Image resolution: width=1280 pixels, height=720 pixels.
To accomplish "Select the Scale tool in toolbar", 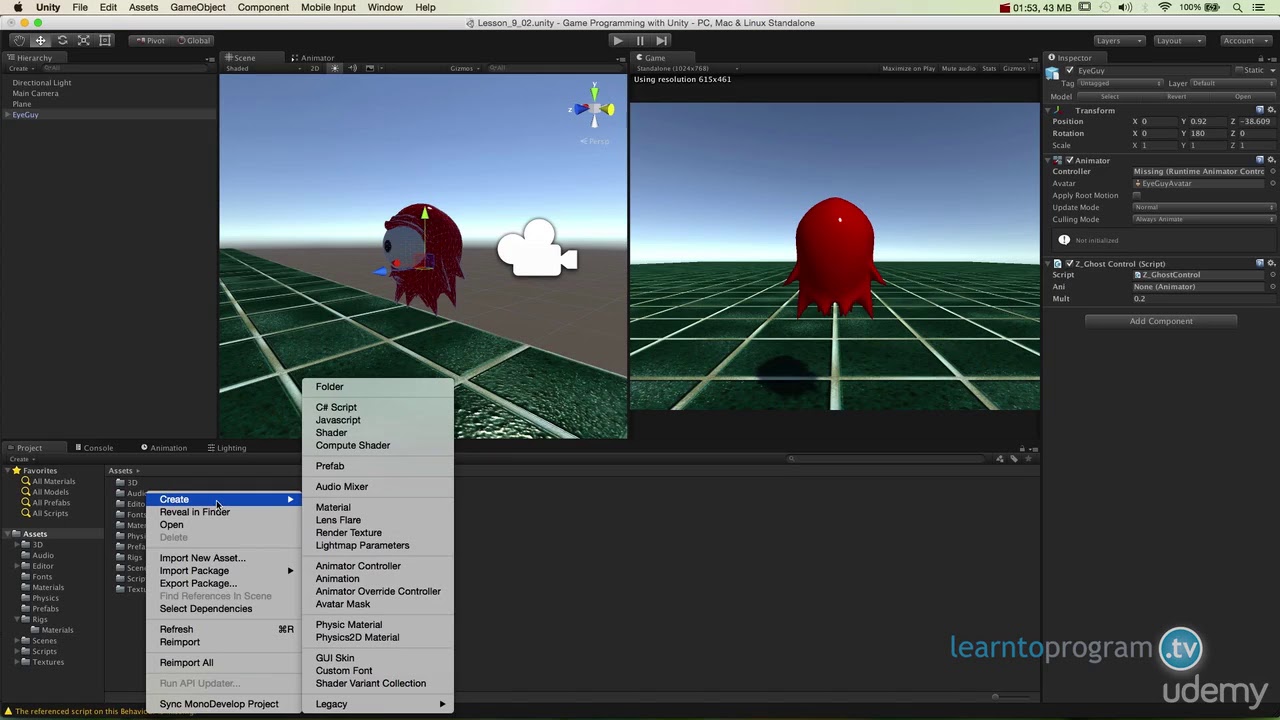I will (x=84, y=40).
